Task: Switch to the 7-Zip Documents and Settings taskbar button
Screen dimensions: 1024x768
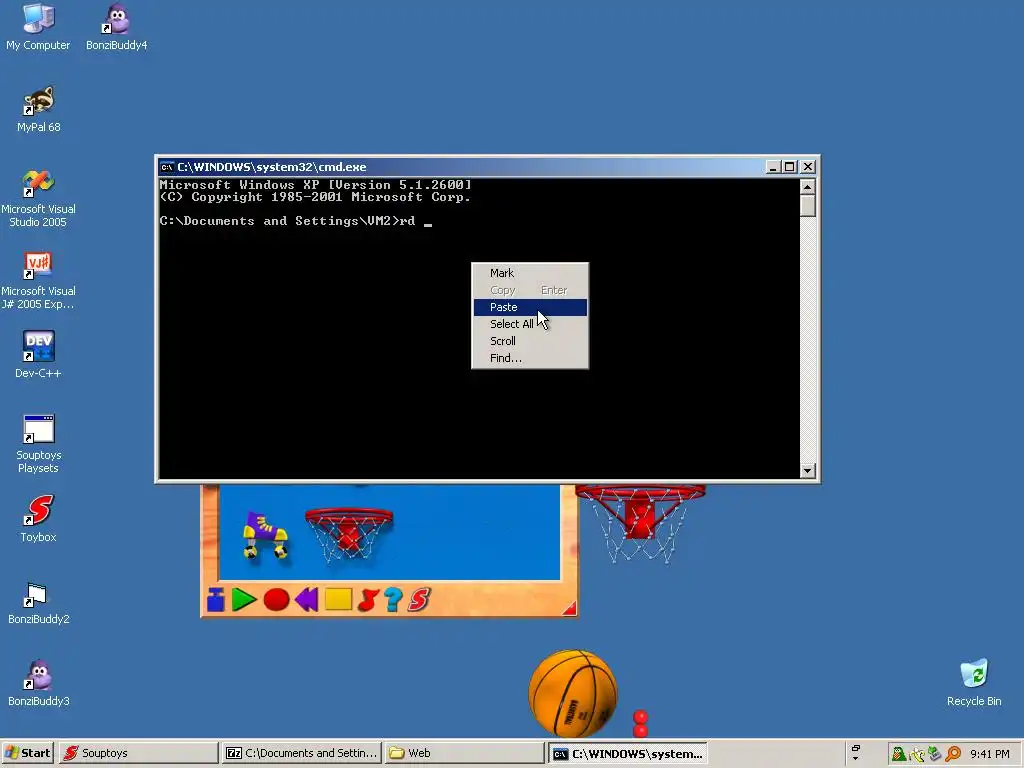Action: click(x=301, y=753)
